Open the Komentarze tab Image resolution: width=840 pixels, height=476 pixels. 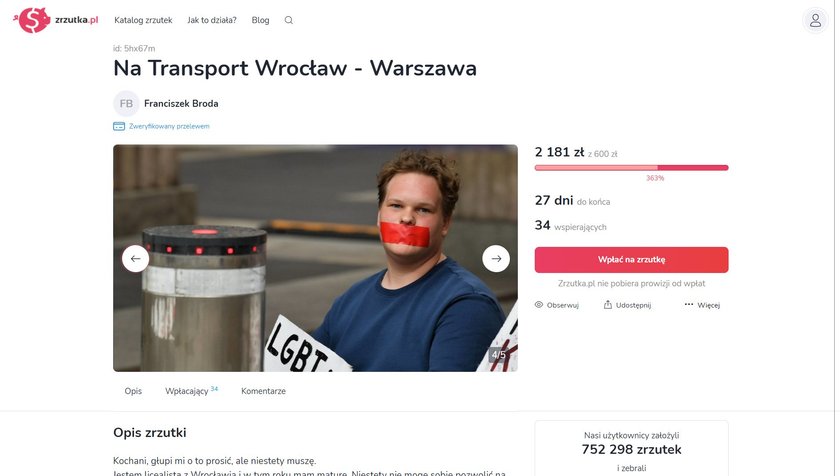263,391
